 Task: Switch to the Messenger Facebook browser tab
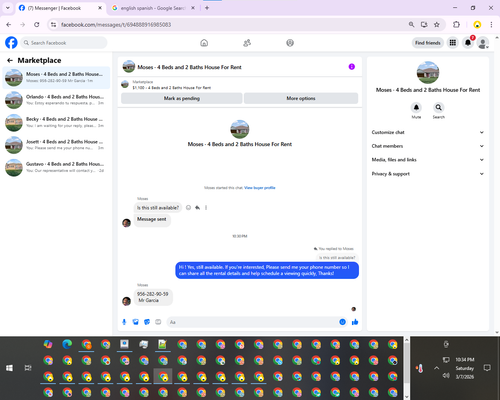60,8
